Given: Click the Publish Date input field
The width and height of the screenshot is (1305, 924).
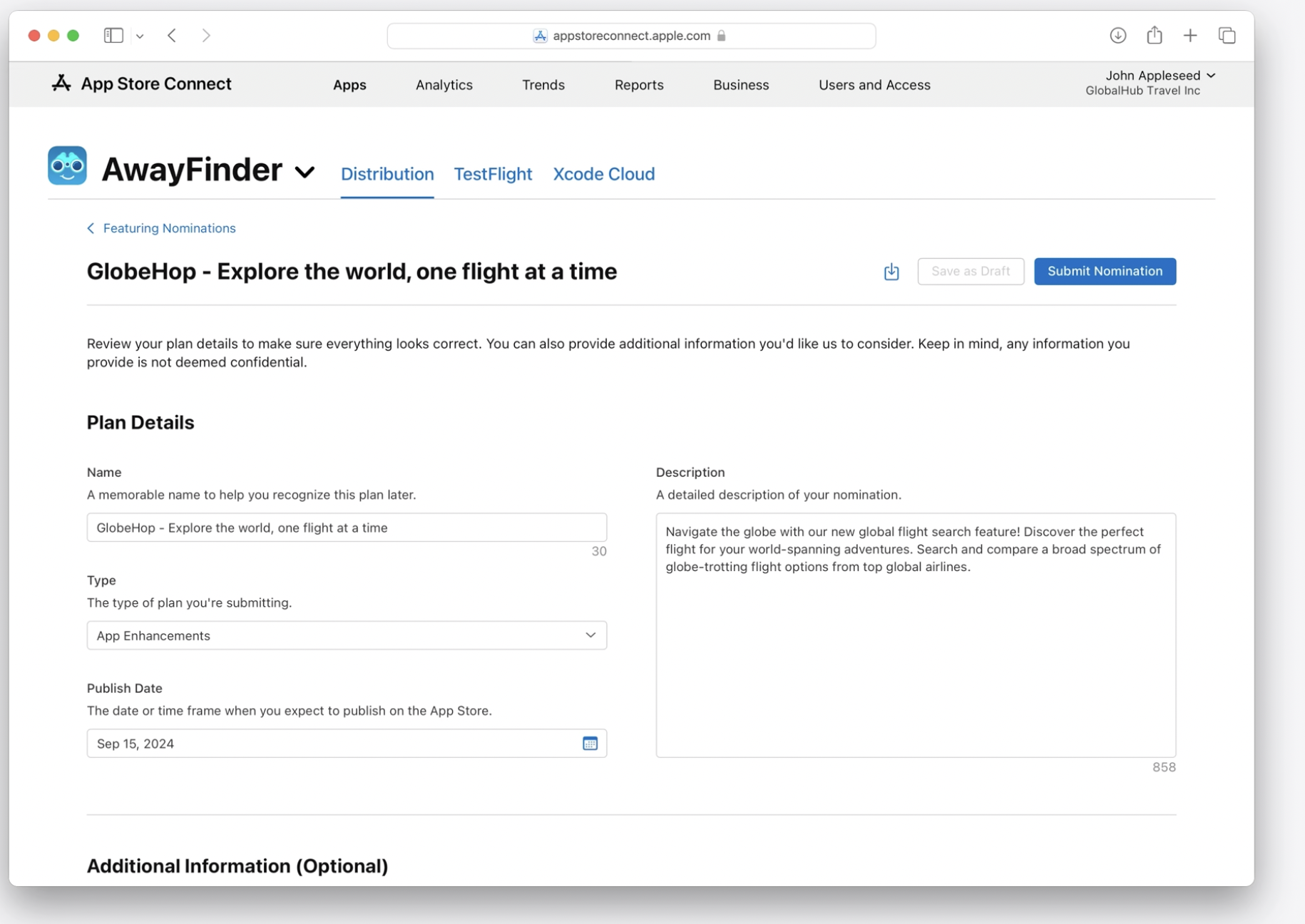Looking at the screenshot, I should coord(347,744).
